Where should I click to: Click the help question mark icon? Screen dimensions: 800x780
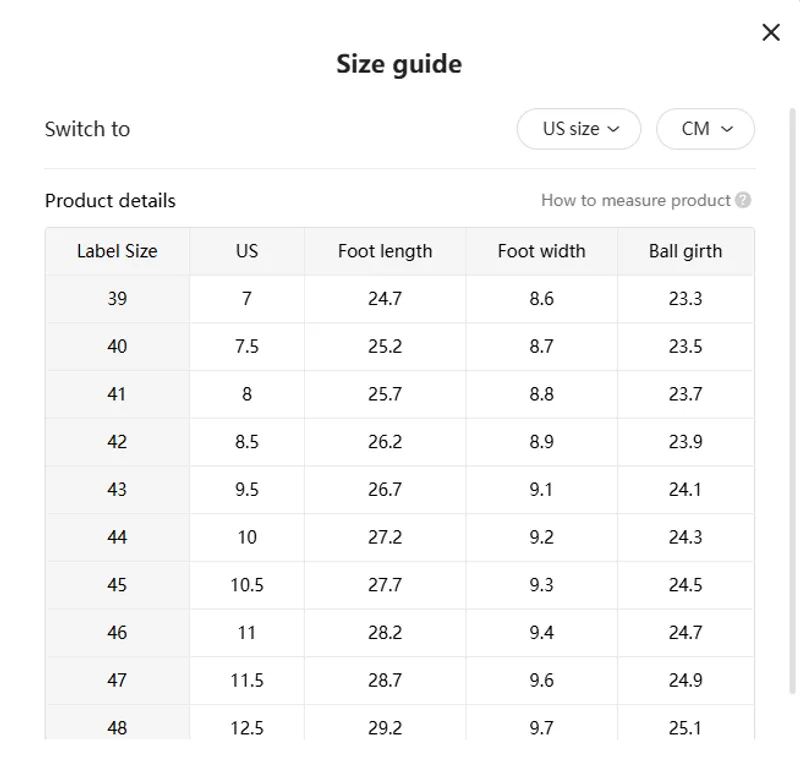[743, 200]
